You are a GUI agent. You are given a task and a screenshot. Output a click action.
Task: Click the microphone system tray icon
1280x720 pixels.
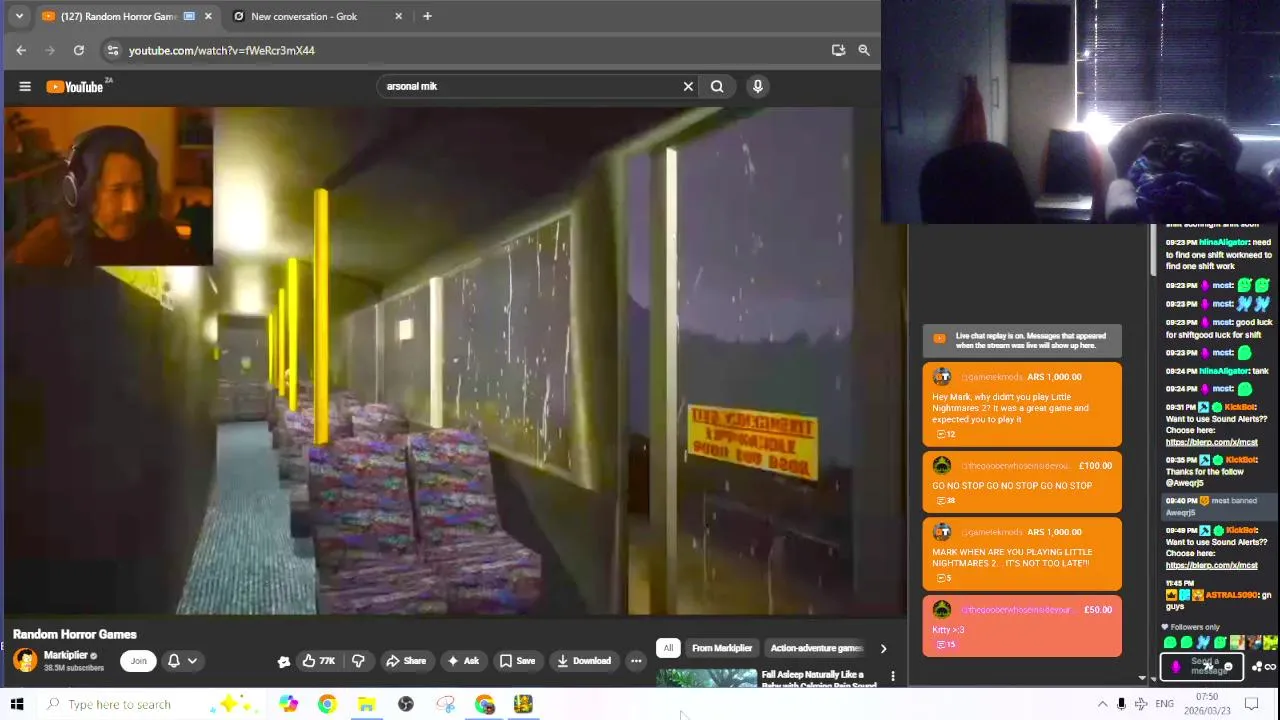click(x=1121, y=704)
